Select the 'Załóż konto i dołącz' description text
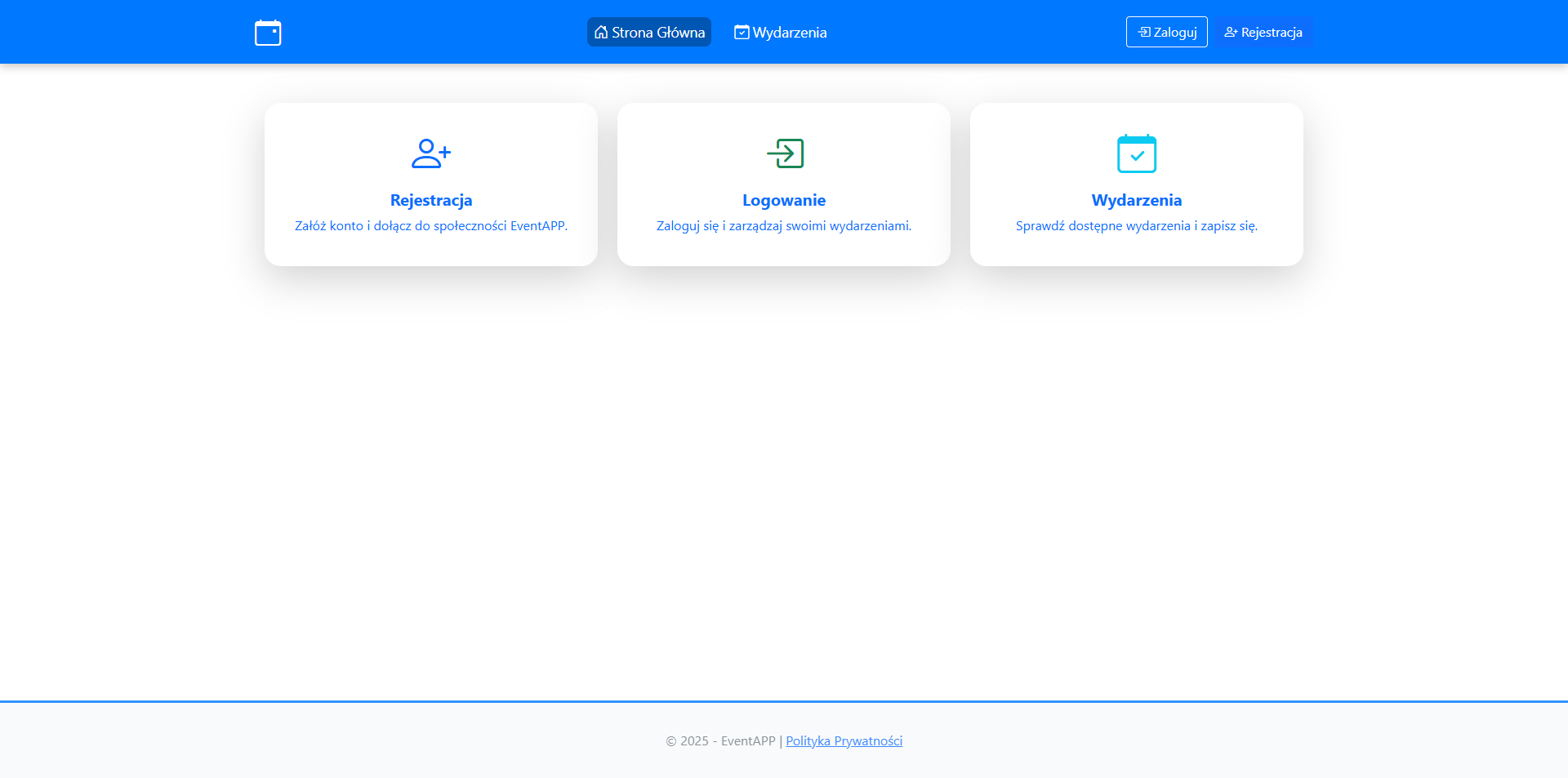The image size is (1568, 778). pos(431,226)
